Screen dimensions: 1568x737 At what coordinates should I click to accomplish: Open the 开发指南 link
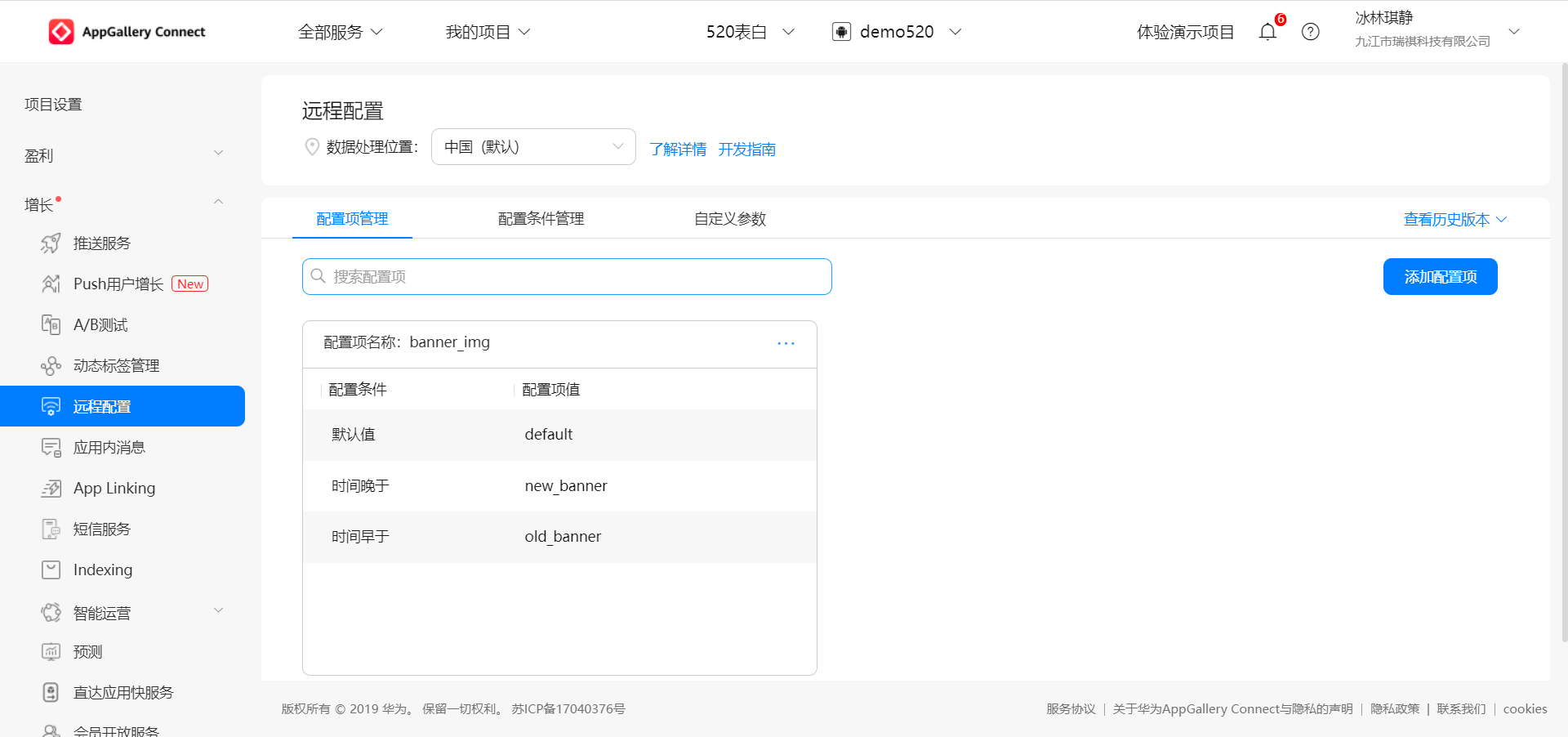(x=746, y=149)
